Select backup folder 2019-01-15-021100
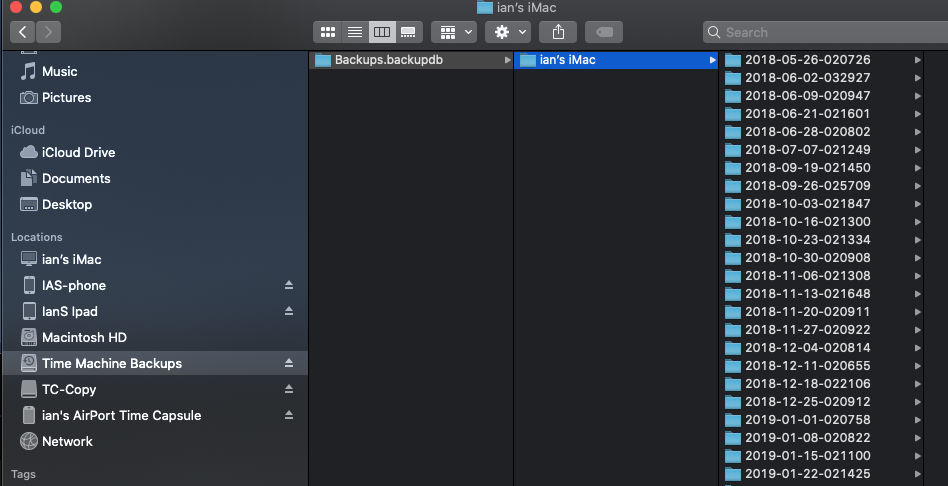 (822, 456)
